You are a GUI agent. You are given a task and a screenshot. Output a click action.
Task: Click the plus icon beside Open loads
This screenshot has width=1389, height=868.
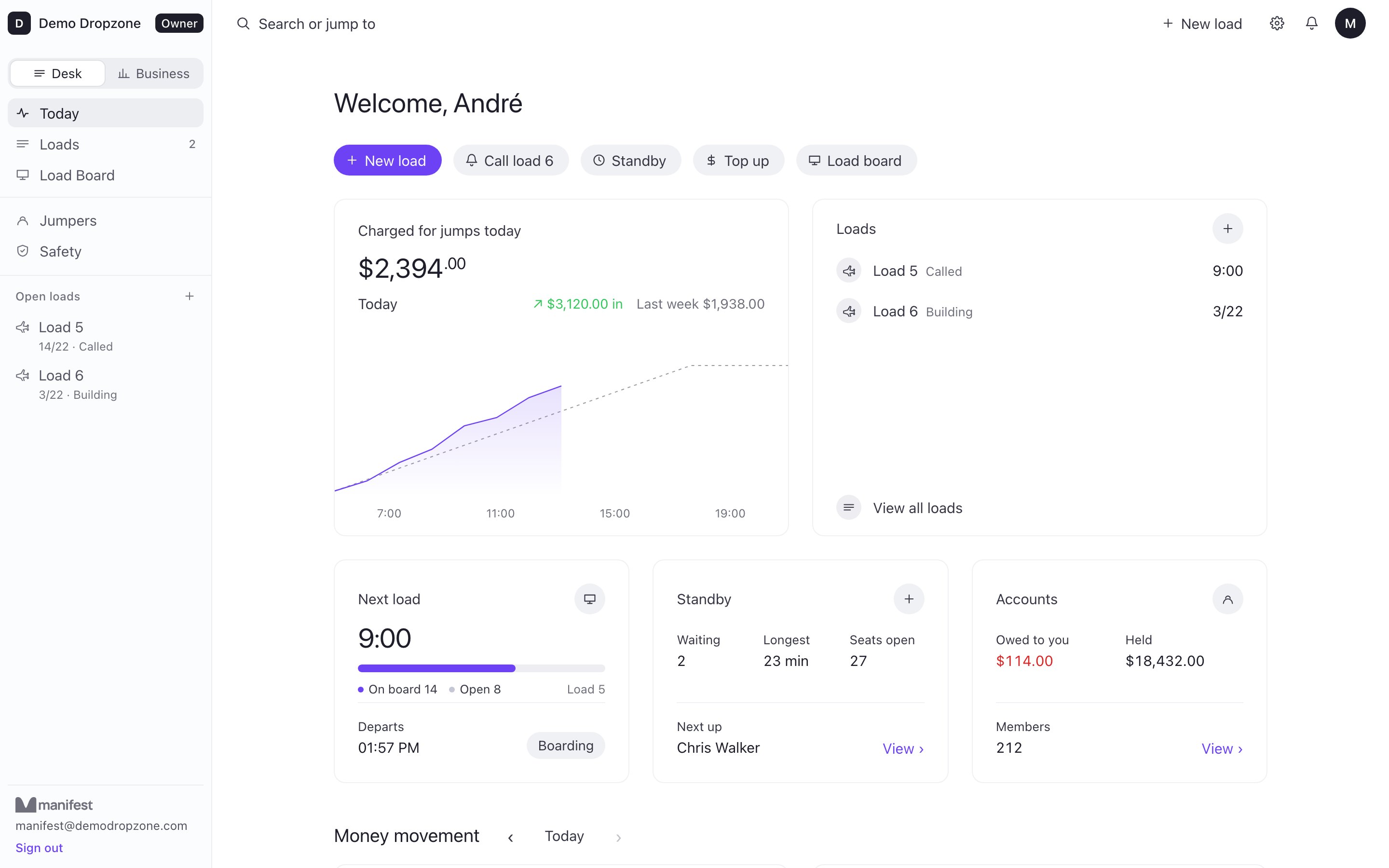(x=190, y=296)
